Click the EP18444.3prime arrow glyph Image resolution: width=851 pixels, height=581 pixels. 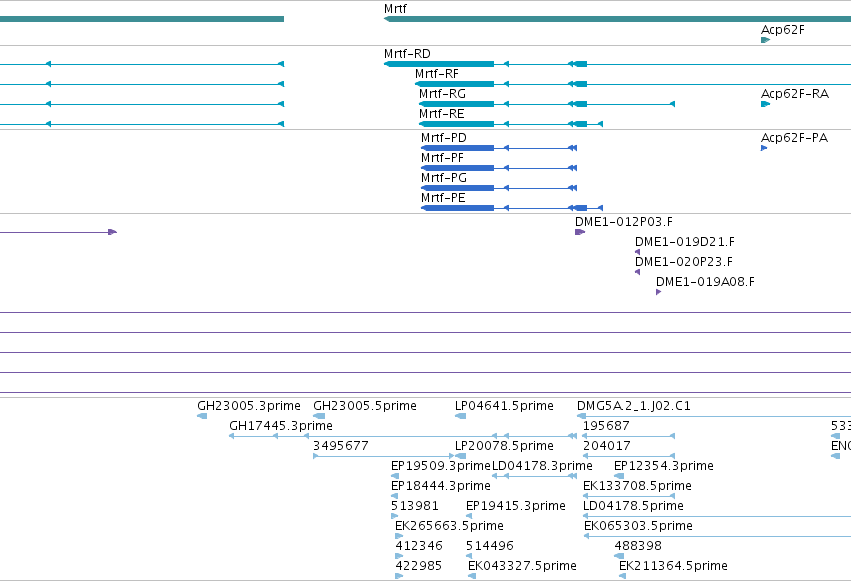pos(394,496)
